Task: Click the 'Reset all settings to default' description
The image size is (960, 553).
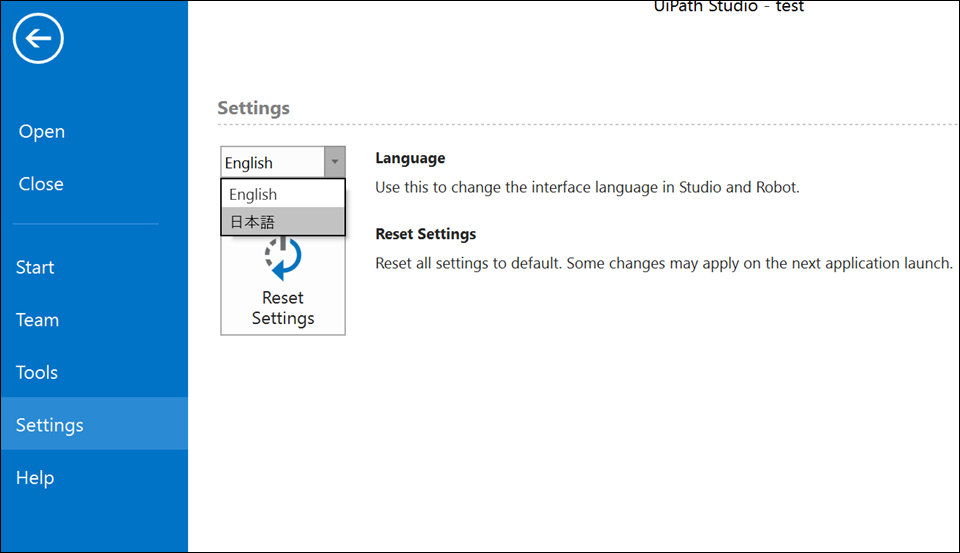Action: coord(664,263)
